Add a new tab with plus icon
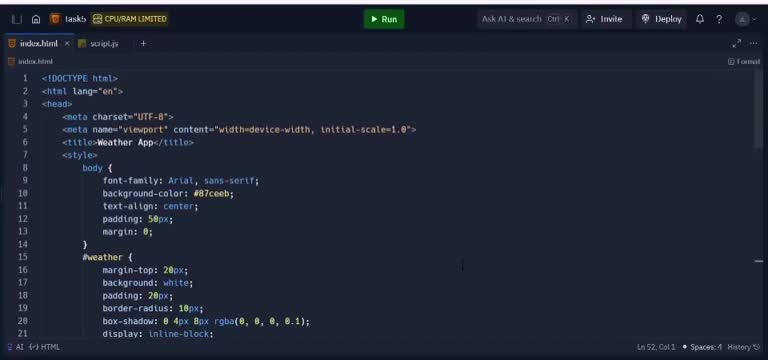The image size is (768, 360). click(x=143, y=44)
